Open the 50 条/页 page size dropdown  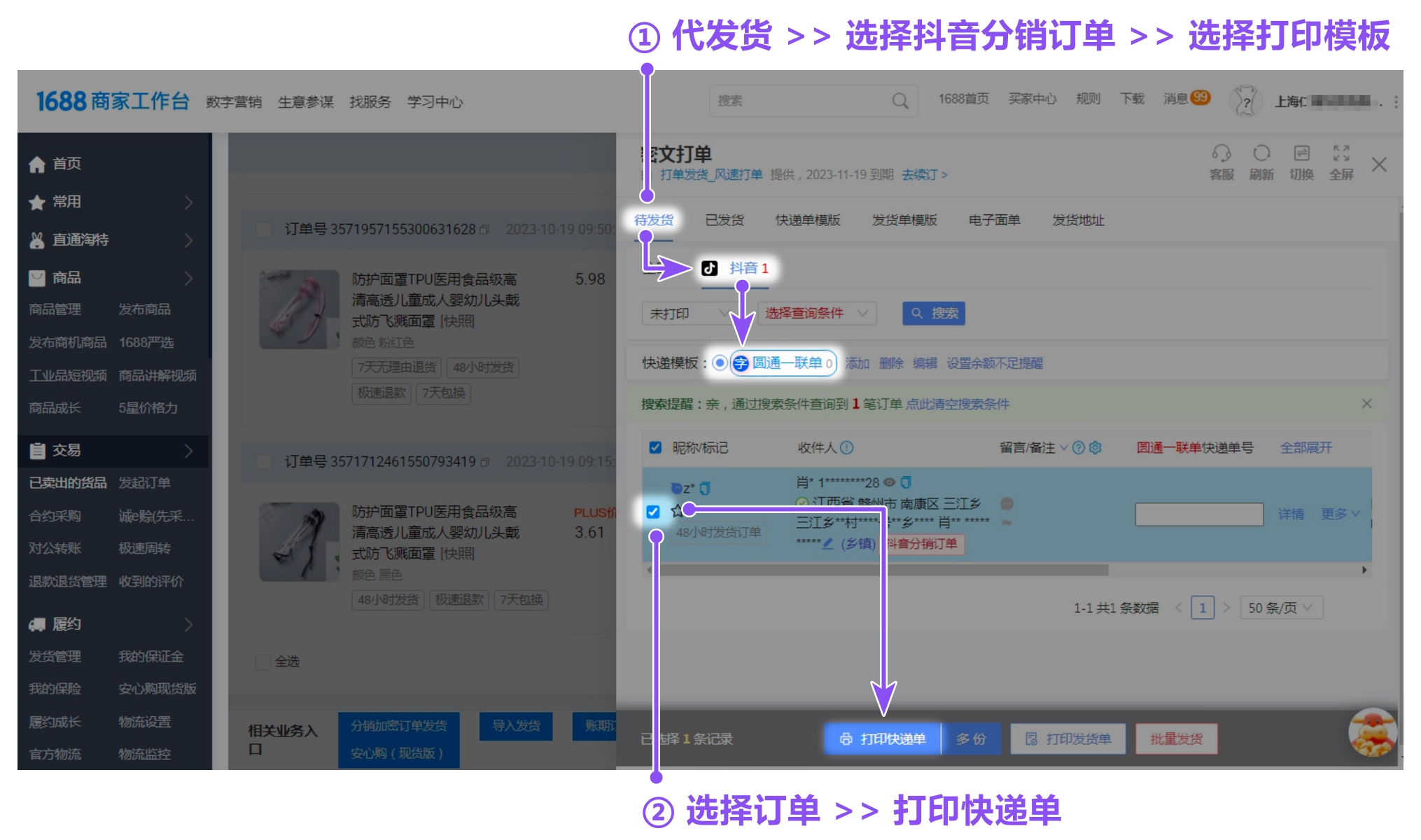(1281, 608)
